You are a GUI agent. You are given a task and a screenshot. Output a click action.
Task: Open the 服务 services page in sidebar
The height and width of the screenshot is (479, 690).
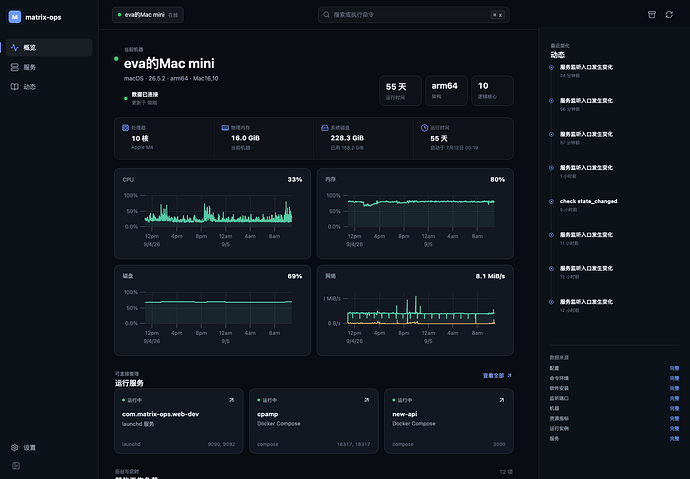pyautogui.click(x=49, y=67)
